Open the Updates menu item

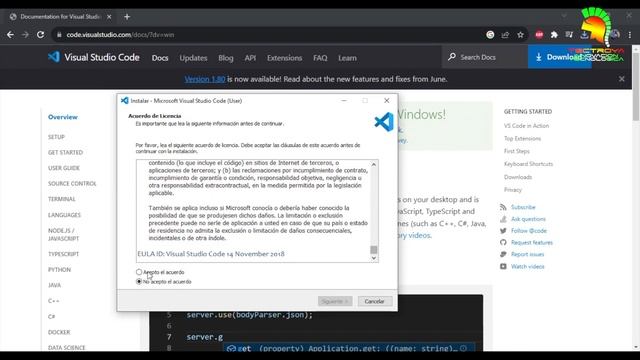click(193, 58)
